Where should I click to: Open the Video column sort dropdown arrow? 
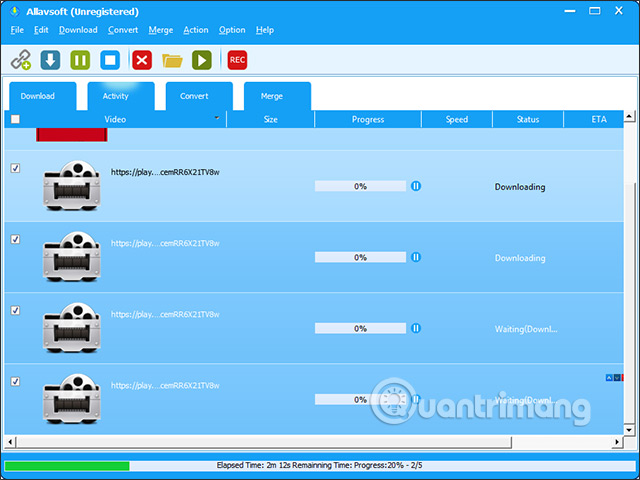217,118
